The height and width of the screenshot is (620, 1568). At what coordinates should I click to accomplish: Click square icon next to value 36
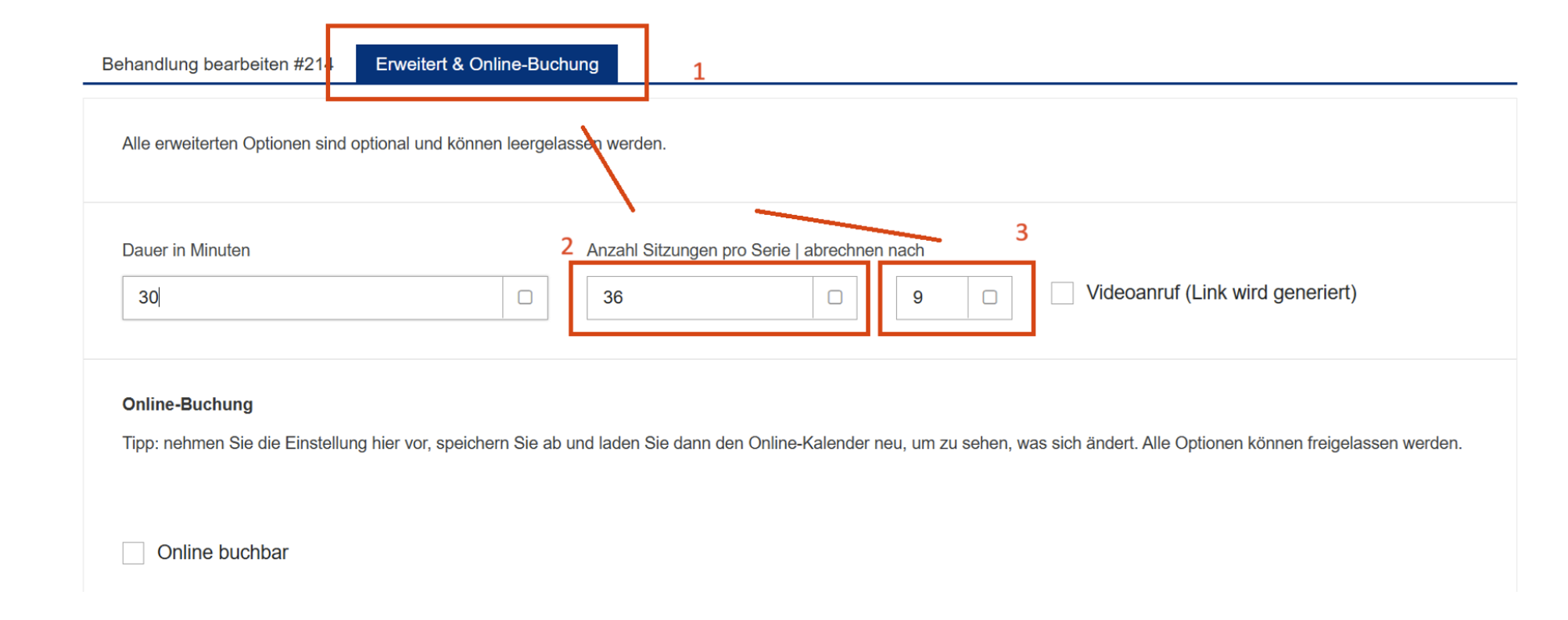click(835, 297)
